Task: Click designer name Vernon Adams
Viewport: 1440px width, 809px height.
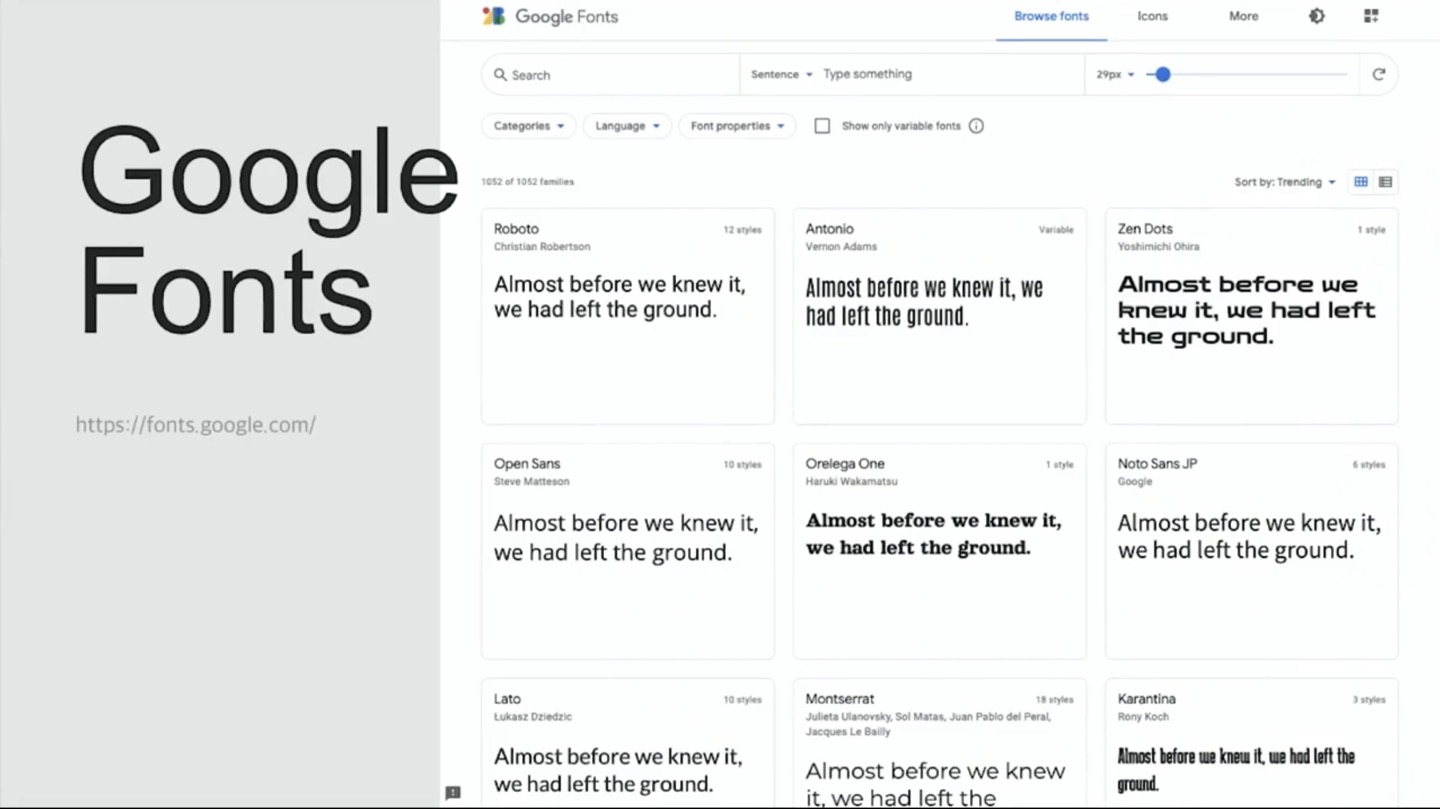Action: [x=841, y=247]
